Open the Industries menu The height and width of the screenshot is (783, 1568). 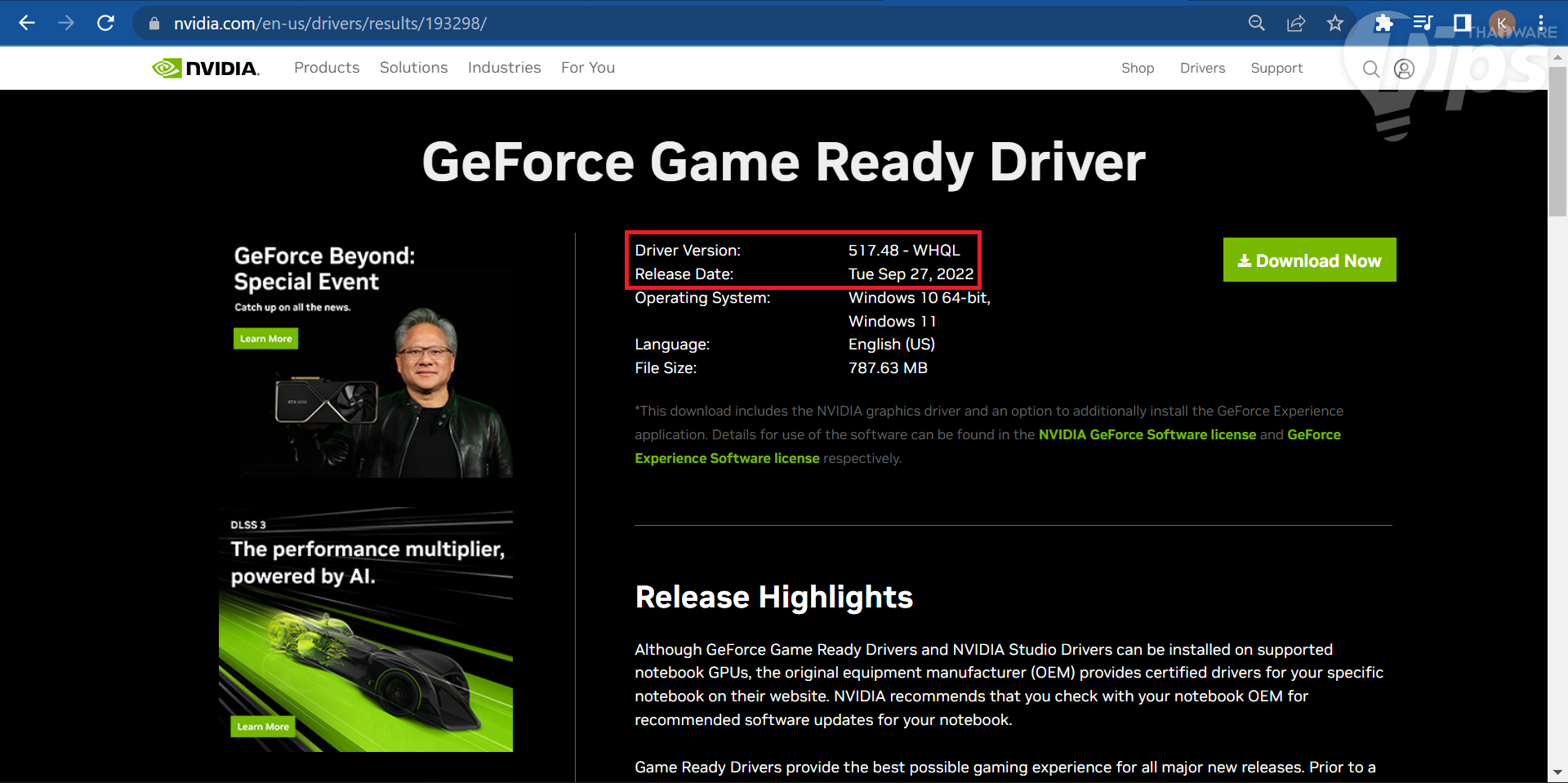tap(504, 68)
